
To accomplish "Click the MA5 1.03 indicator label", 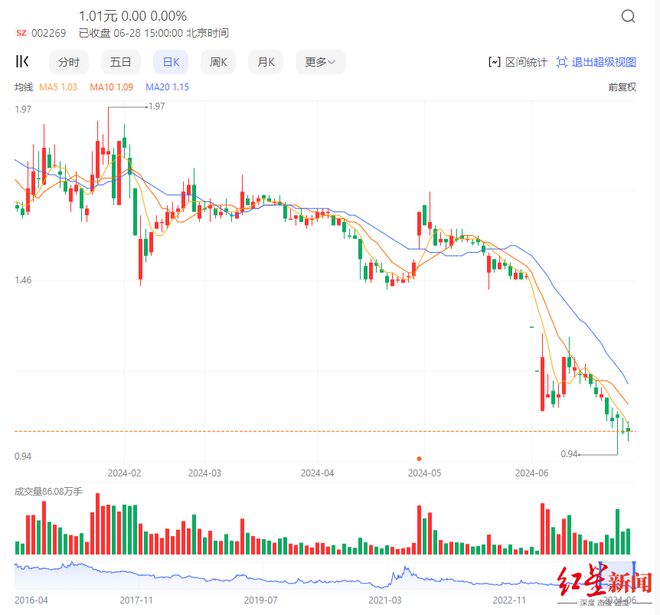I will (x=58, y=87).
